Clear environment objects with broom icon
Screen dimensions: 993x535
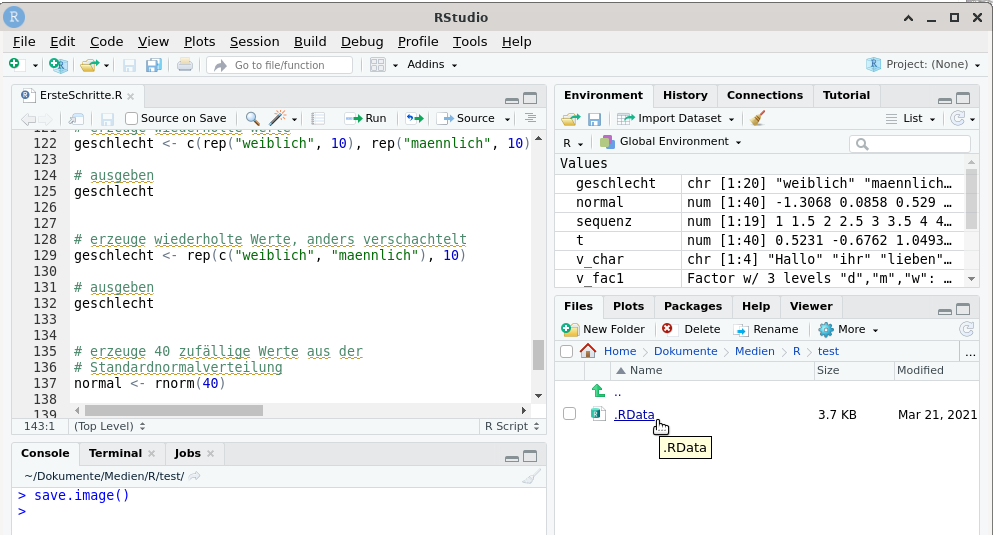757,118
